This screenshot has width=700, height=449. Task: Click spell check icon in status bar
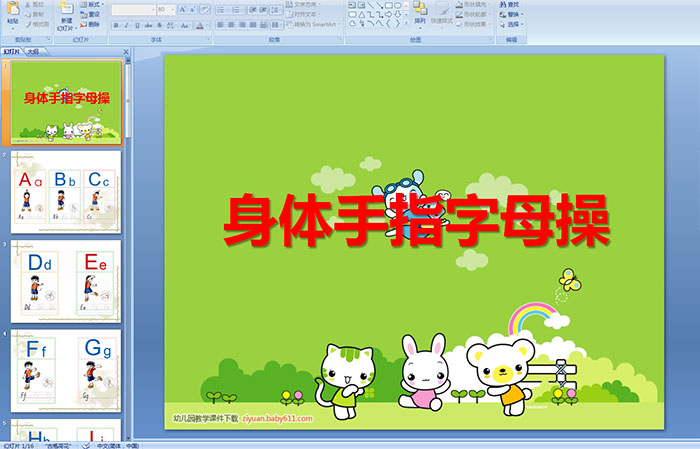pos(86,445)
